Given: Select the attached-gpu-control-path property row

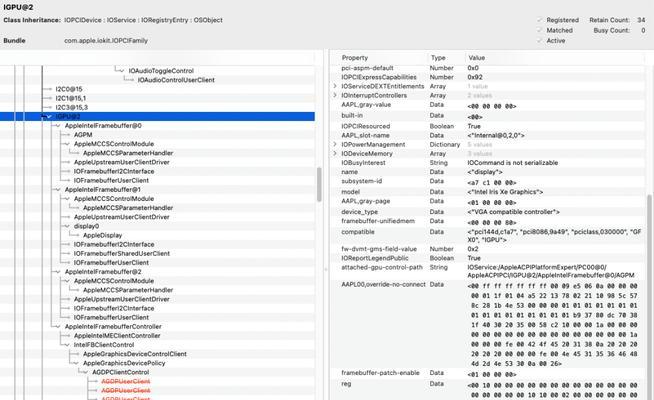Looking at the screenshot, I should (488, 271).
